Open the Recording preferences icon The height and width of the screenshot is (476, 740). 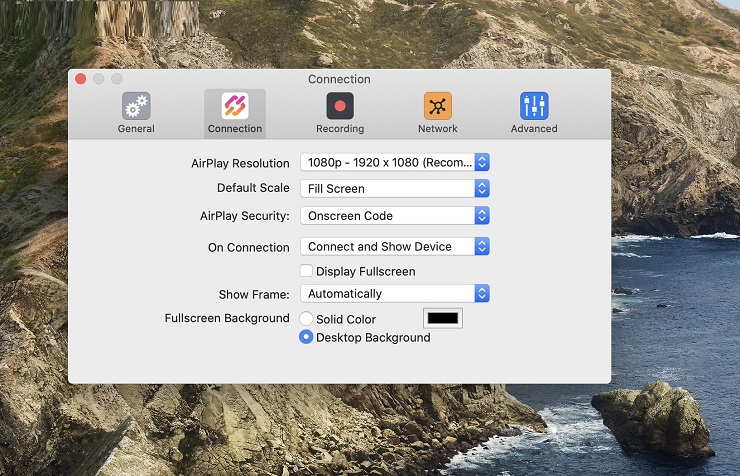(340, 106)
